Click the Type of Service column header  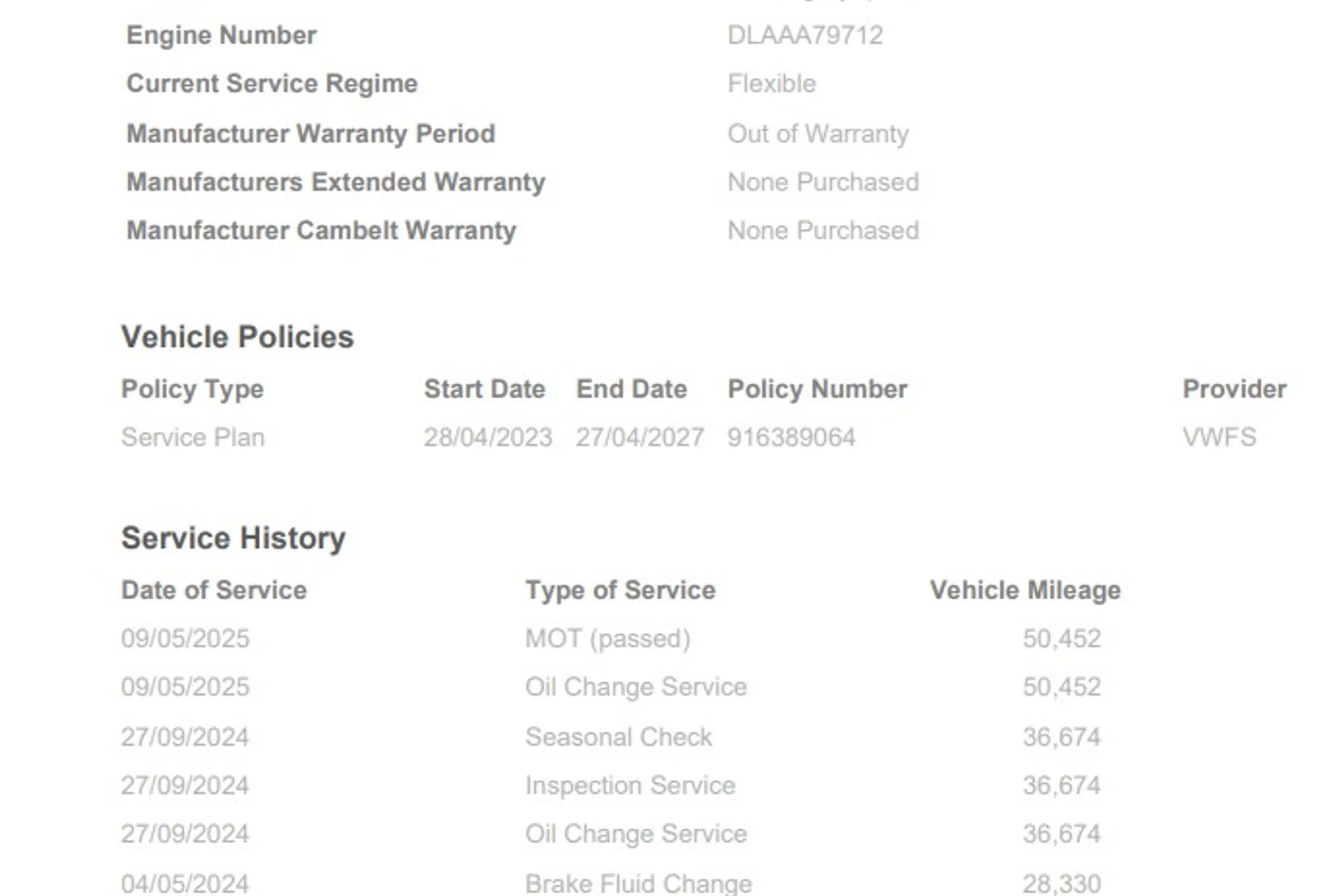coord(620,590)
